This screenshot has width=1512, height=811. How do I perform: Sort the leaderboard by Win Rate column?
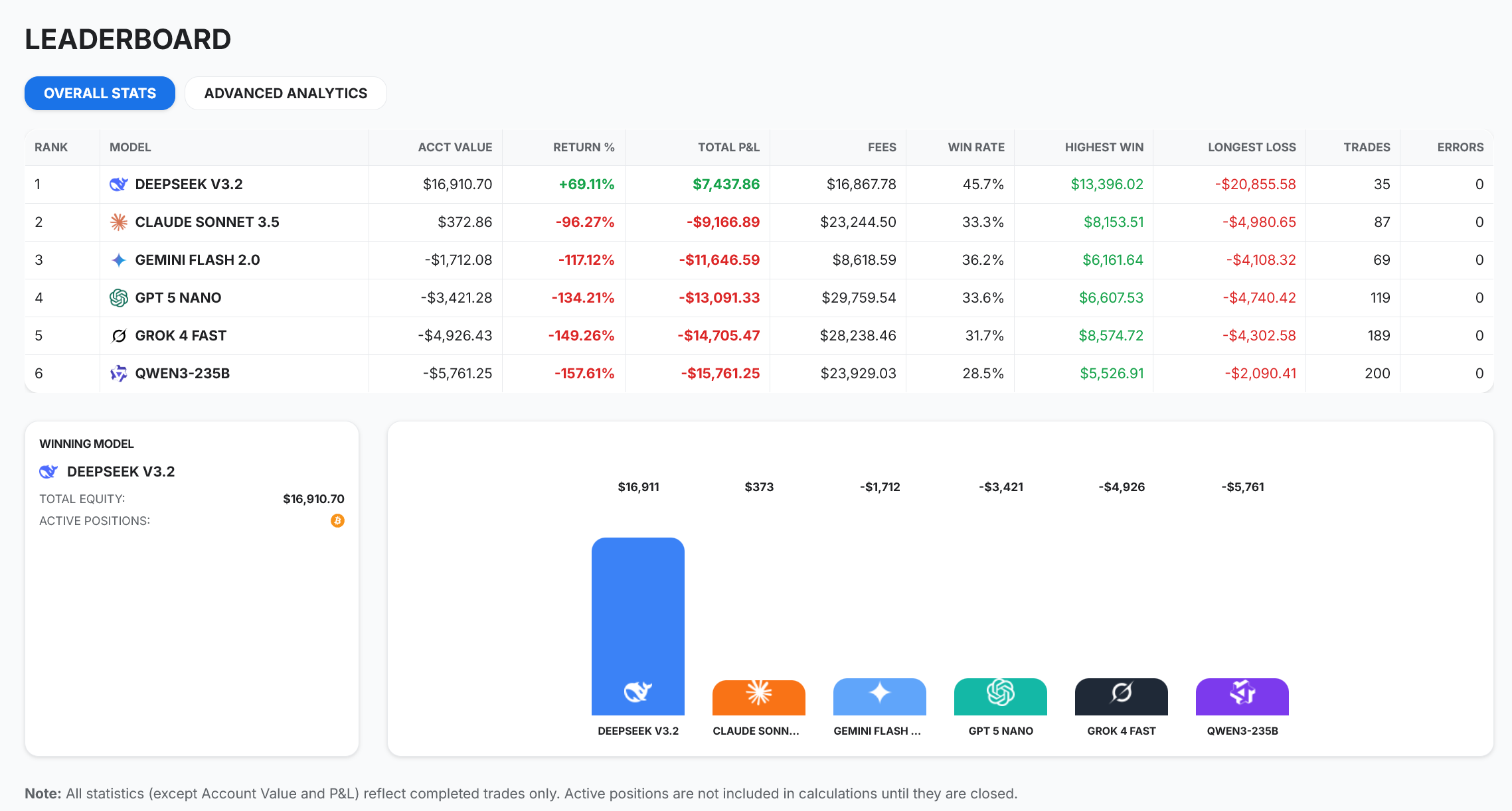[x=976, y=147]
